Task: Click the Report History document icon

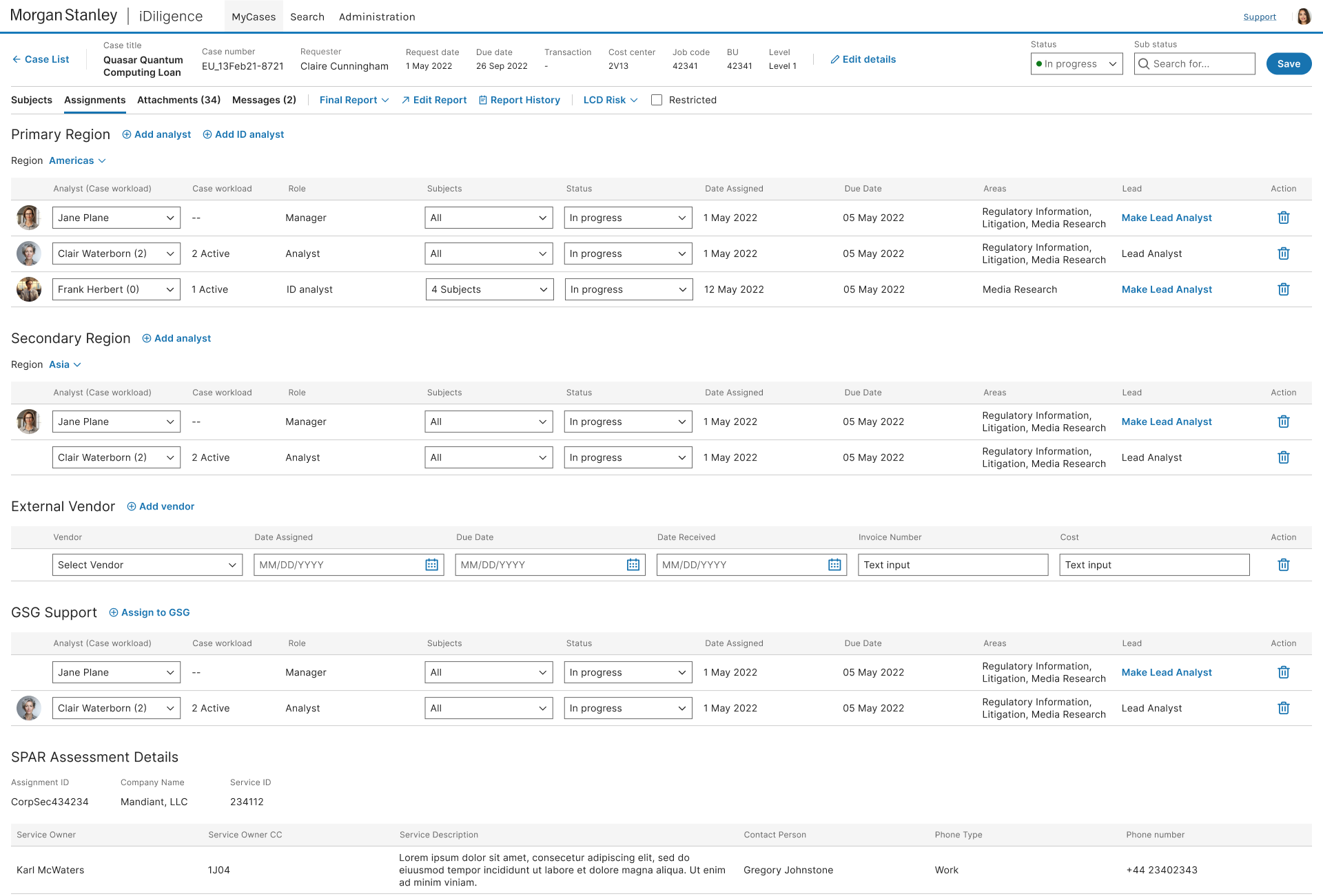Action: coord(483,101)
